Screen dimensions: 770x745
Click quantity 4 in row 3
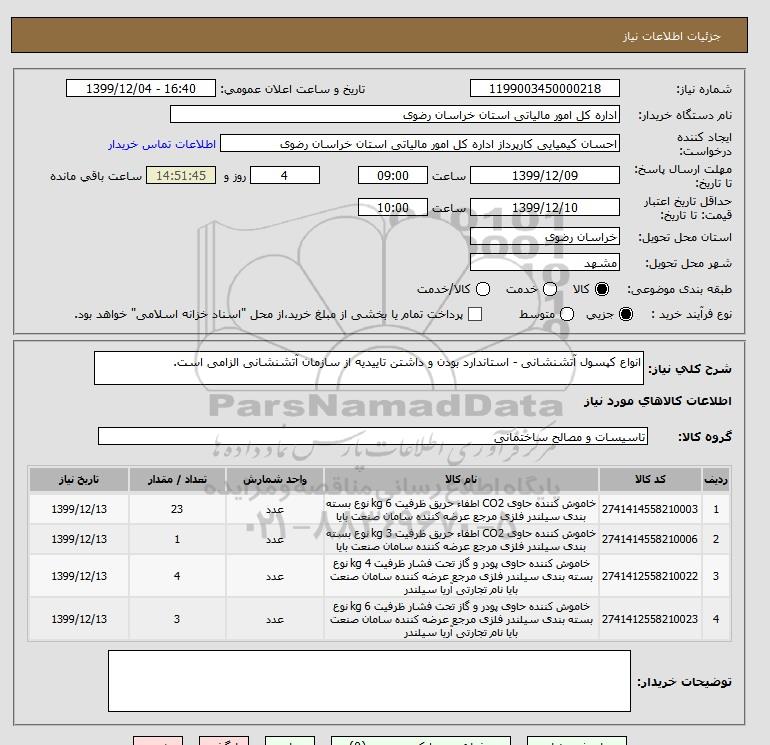point(177,576)
